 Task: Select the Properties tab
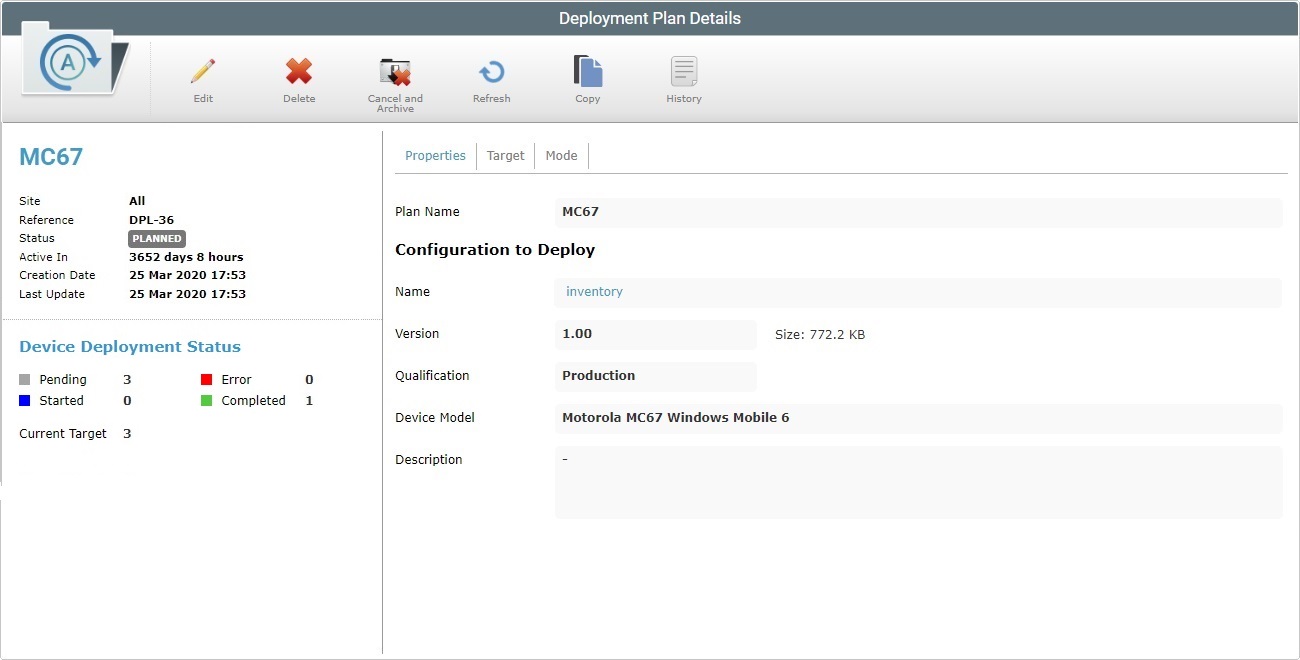click(x=435, y=155)
